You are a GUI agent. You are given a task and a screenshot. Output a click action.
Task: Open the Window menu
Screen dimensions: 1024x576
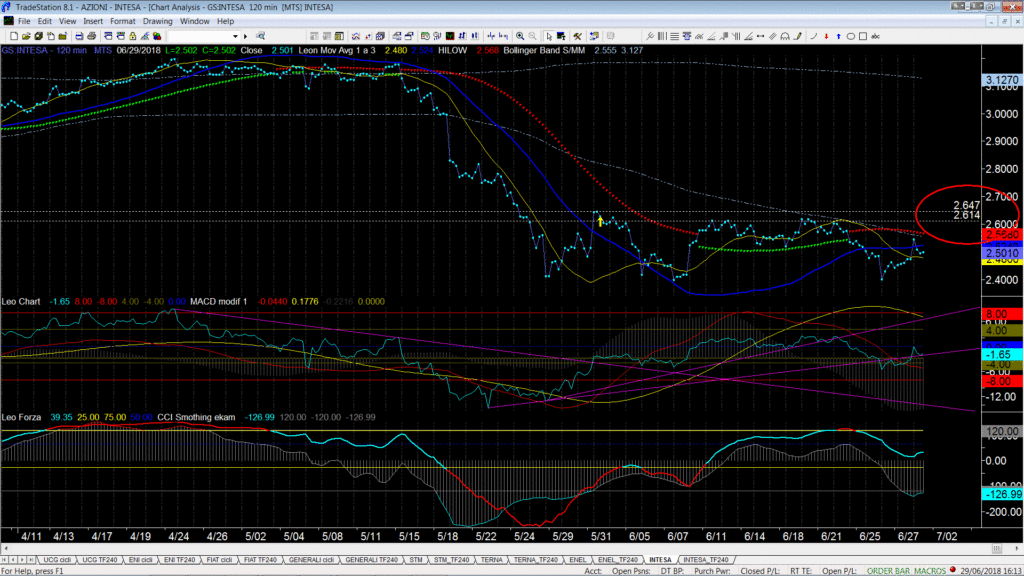click(x=195, y=21)
